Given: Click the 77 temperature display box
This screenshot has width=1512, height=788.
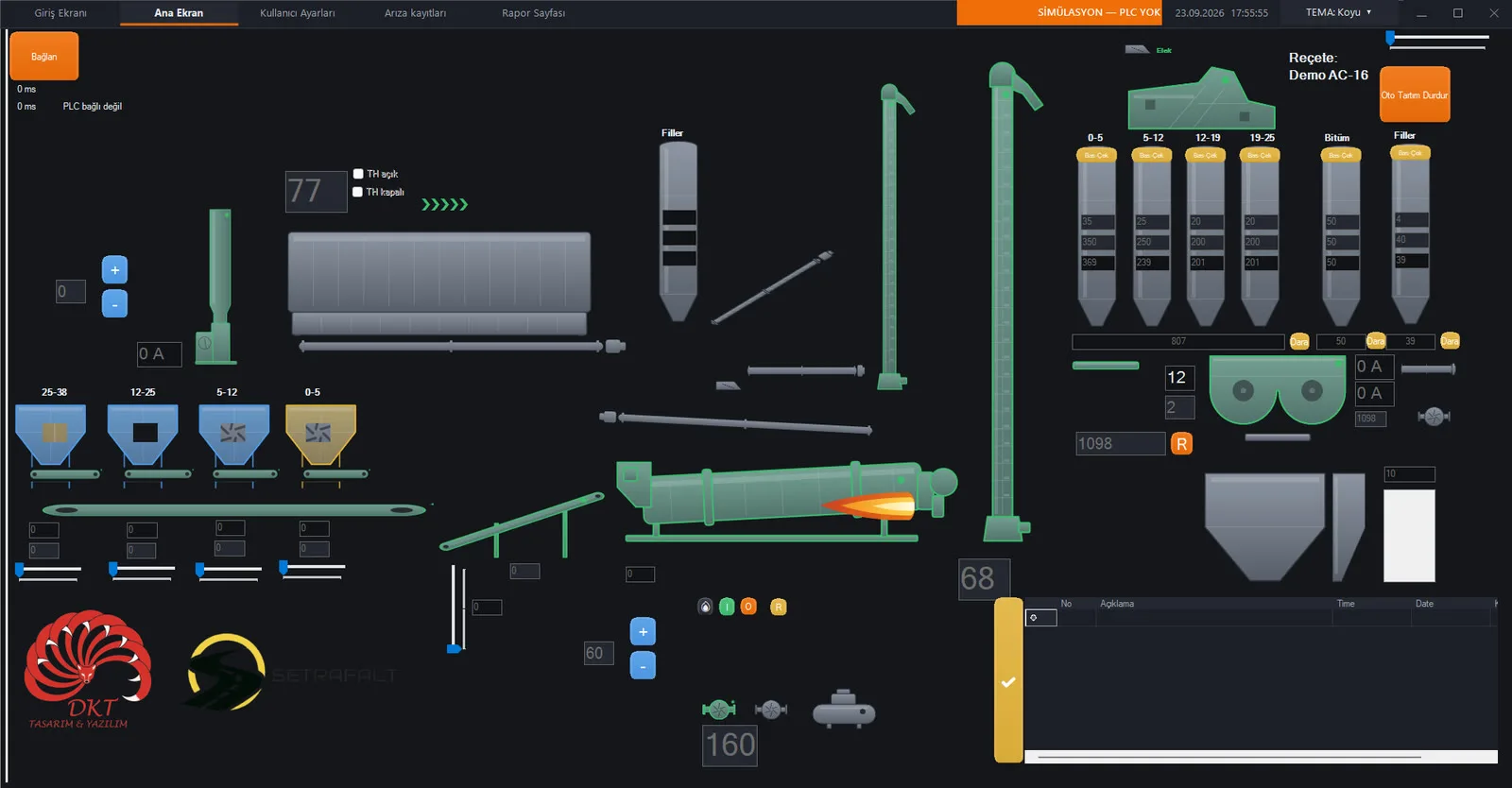Looking at the screenshot, I should tap(317, 192).
